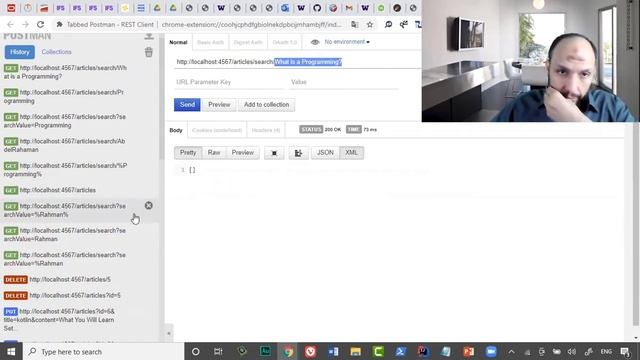Open history entry searchValue=%Rahman%
640x360 pixels.
(x=65, y=211)
